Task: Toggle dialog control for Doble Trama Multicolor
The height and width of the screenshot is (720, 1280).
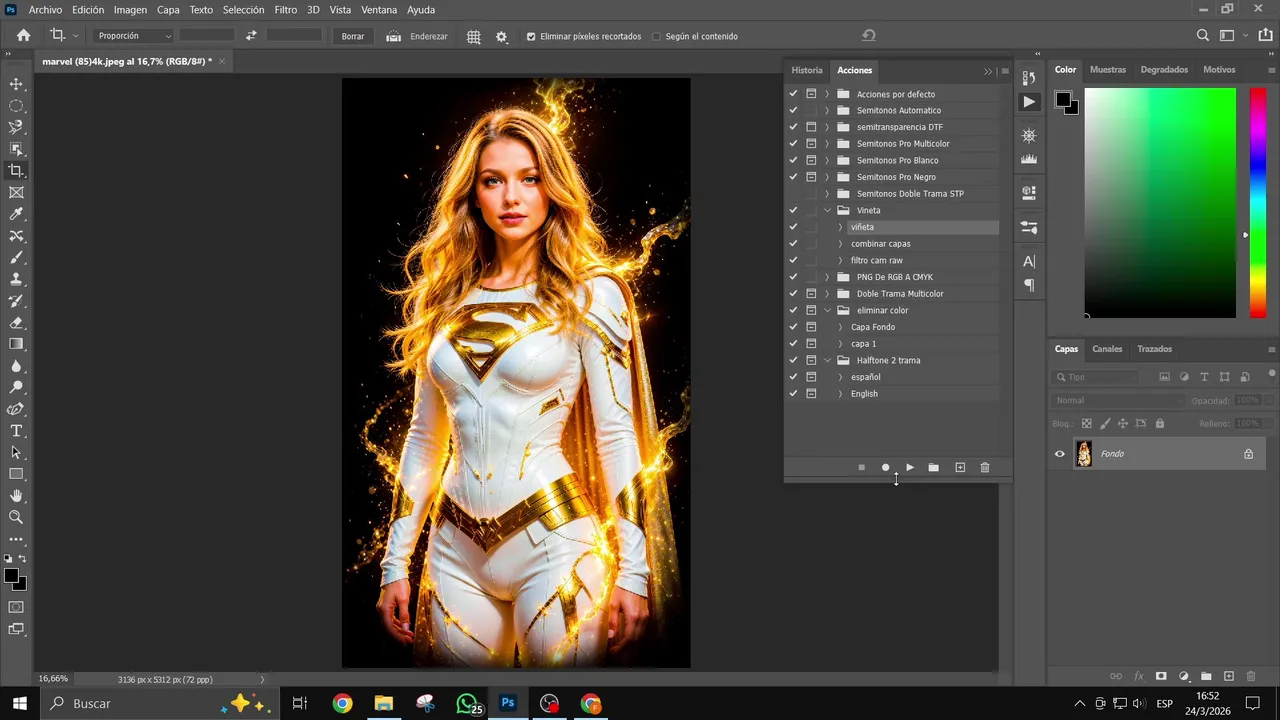Action: coord(811,294)
